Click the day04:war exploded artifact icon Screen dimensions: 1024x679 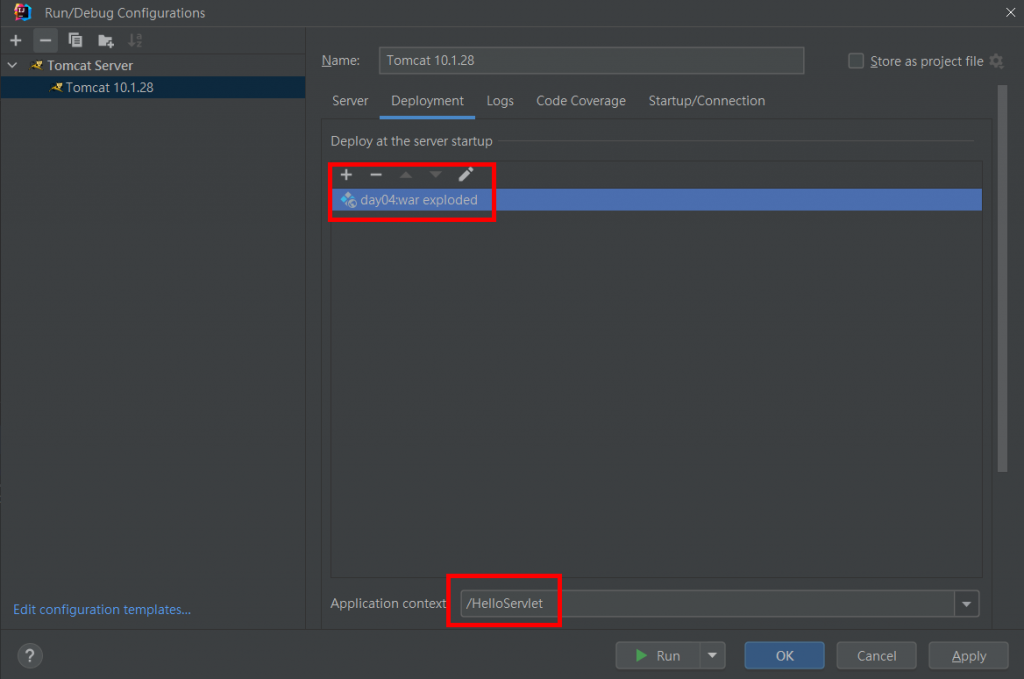[x=349, y=200]
